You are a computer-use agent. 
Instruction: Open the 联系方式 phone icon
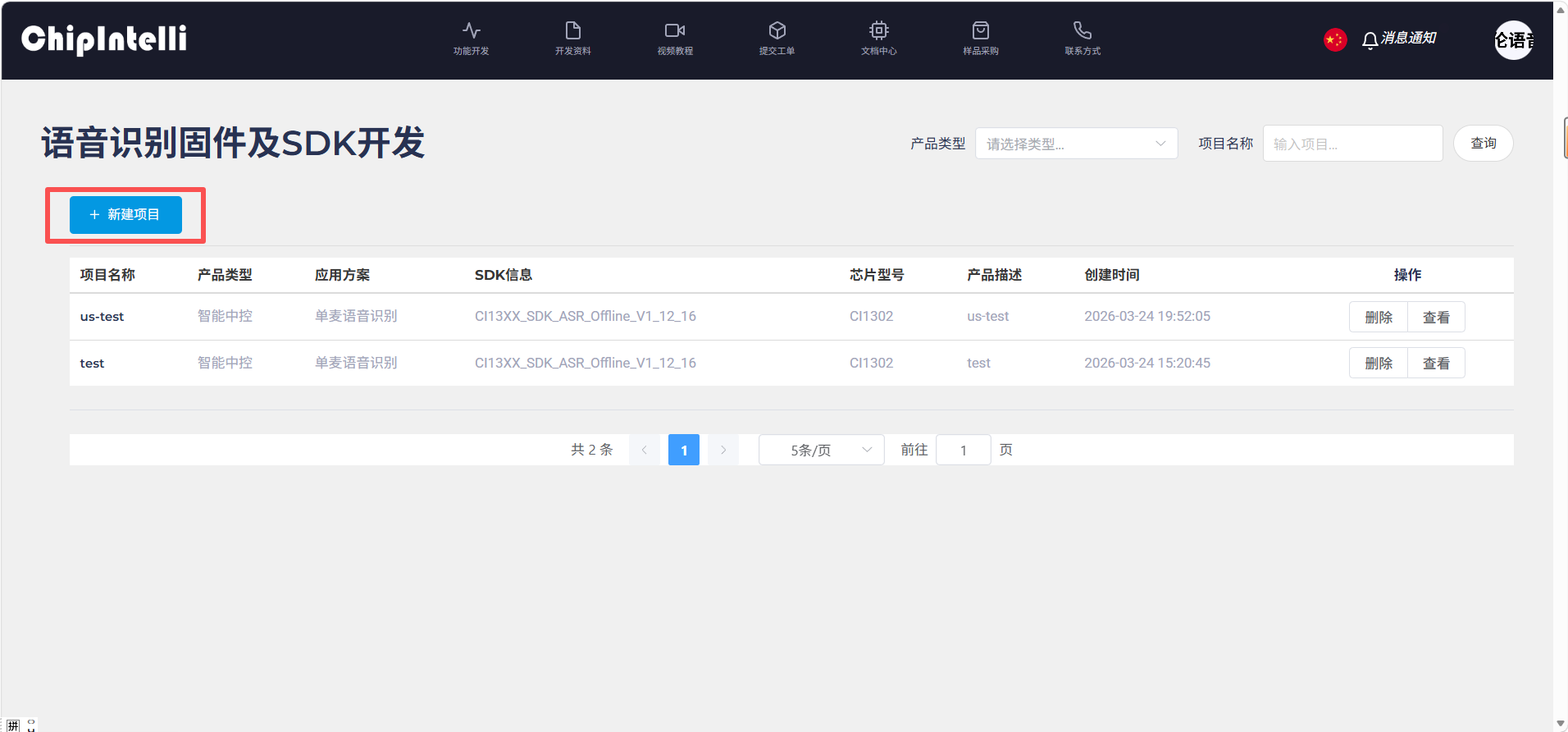coord(1083,30)
